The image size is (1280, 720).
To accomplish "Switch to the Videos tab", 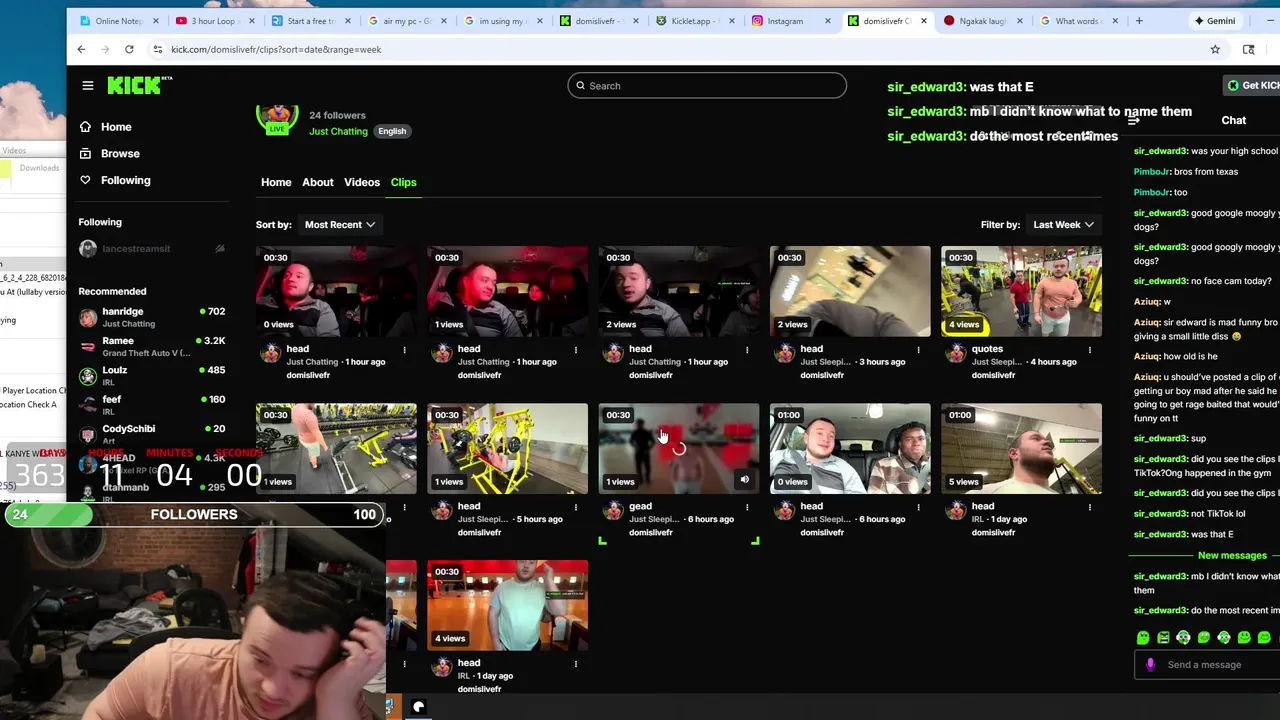I will pyautogui.click(x=362, y=182).
